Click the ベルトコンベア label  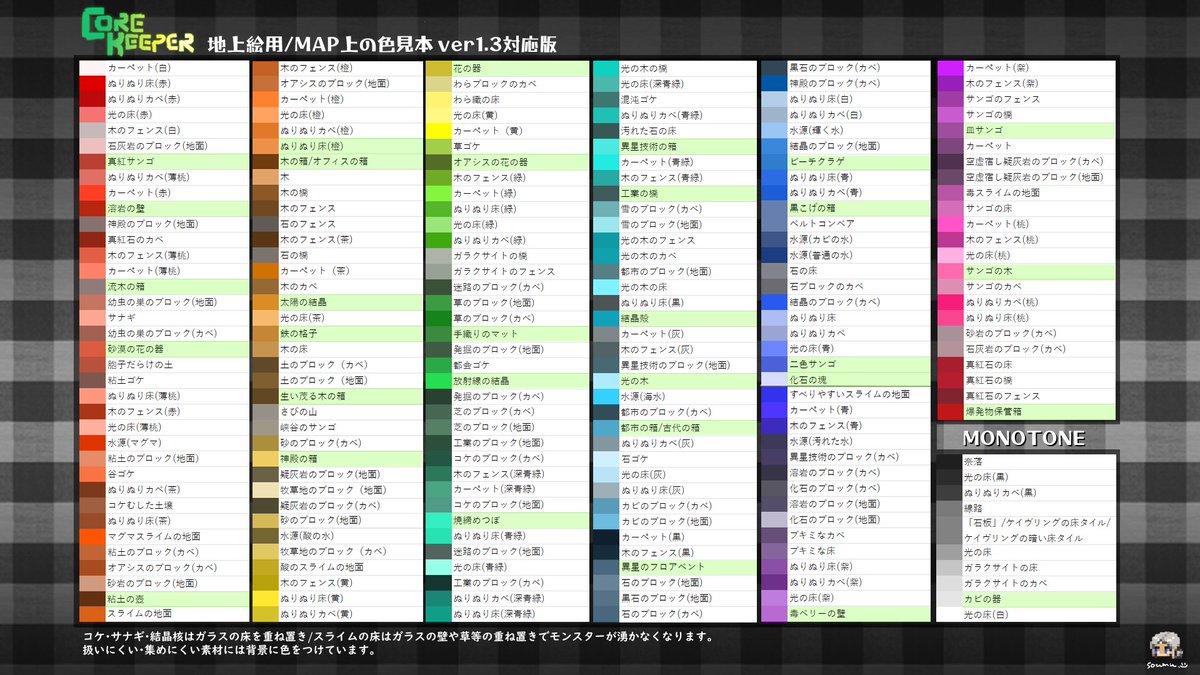[x=823, y=224]
